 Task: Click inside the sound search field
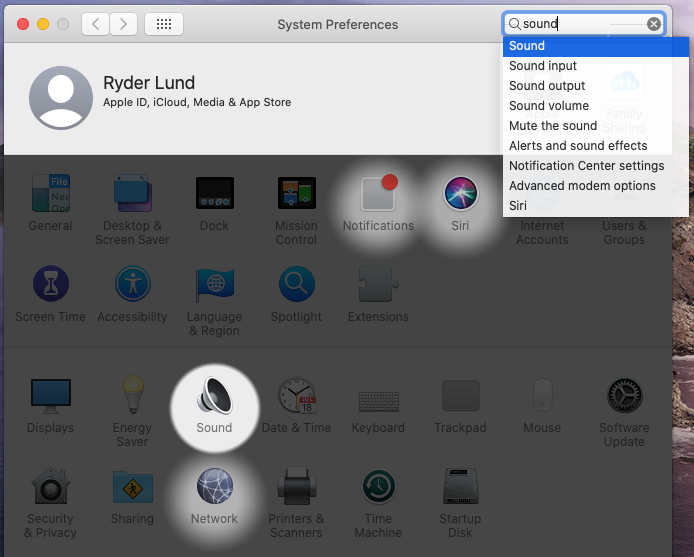(583, 23)
